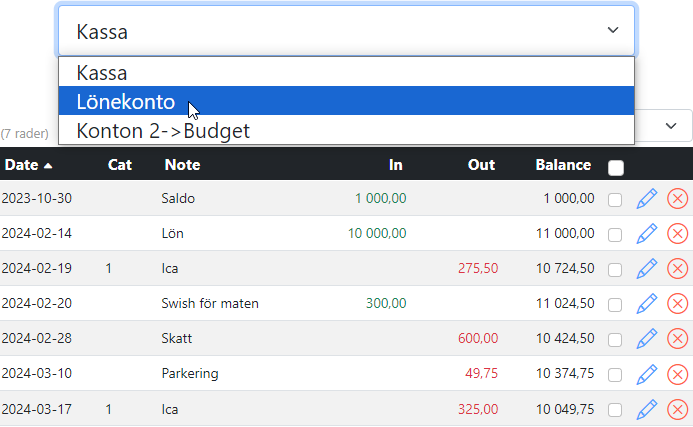This screenshot has height=427, width=693.
Task: Check the box for the Lön row
Action: pos(615,234)
